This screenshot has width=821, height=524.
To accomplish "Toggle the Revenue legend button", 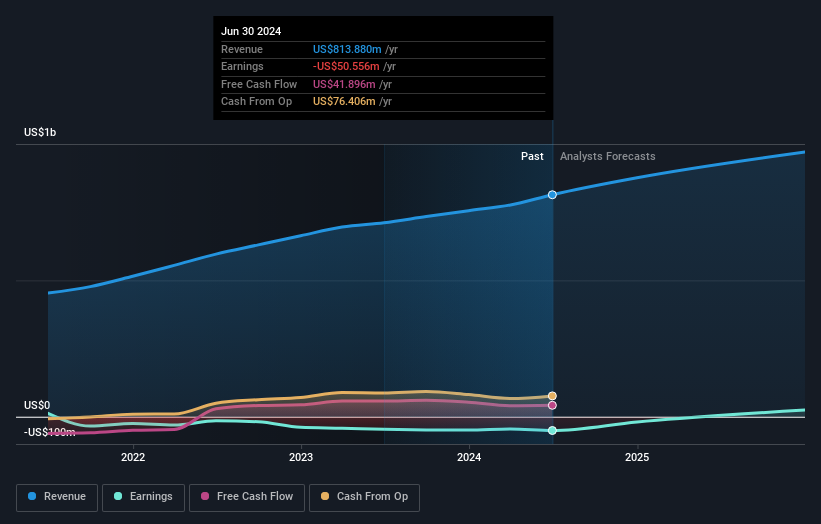I will (57, 497).
